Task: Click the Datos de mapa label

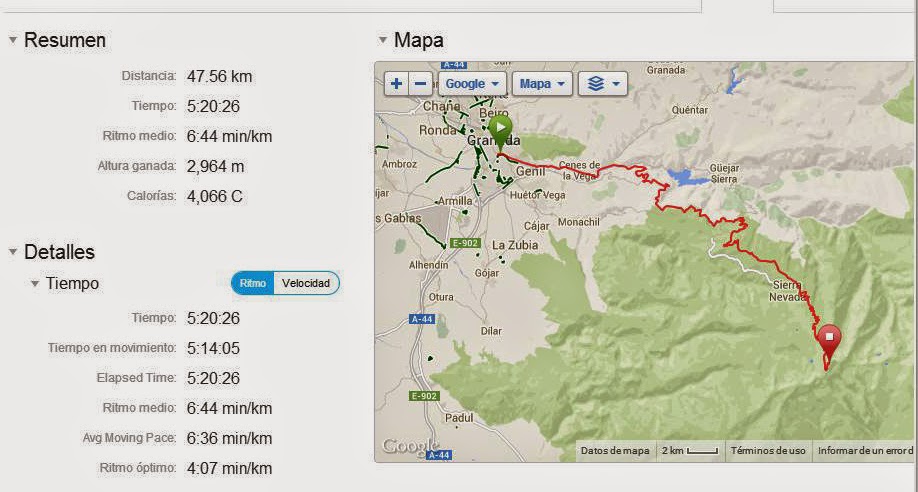Action: tap(615, 451)
